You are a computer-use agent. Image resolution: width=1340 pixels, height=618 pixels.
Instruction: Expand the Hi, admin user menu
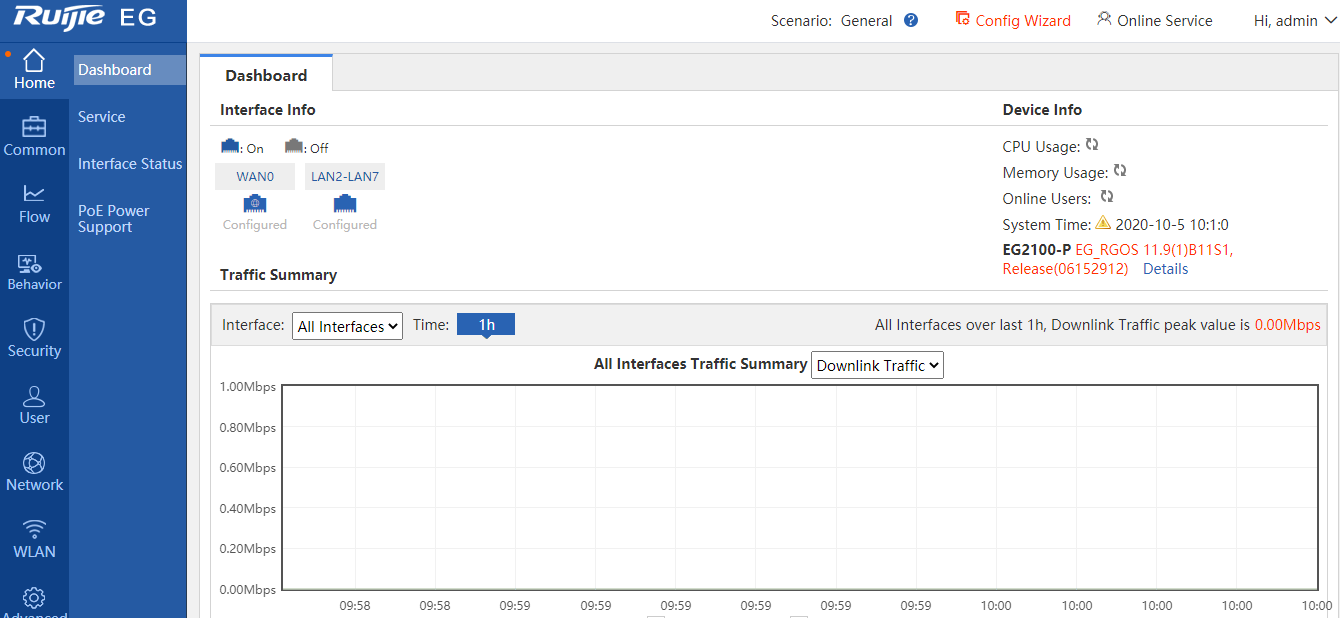(x=1293, y=20)
